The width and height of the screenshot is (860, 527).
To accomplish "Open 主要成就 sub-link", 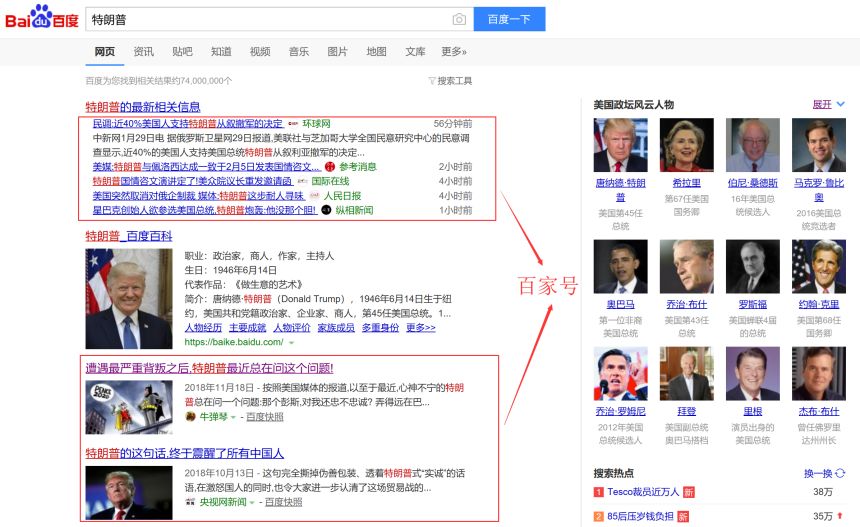I will pos(247,327).
